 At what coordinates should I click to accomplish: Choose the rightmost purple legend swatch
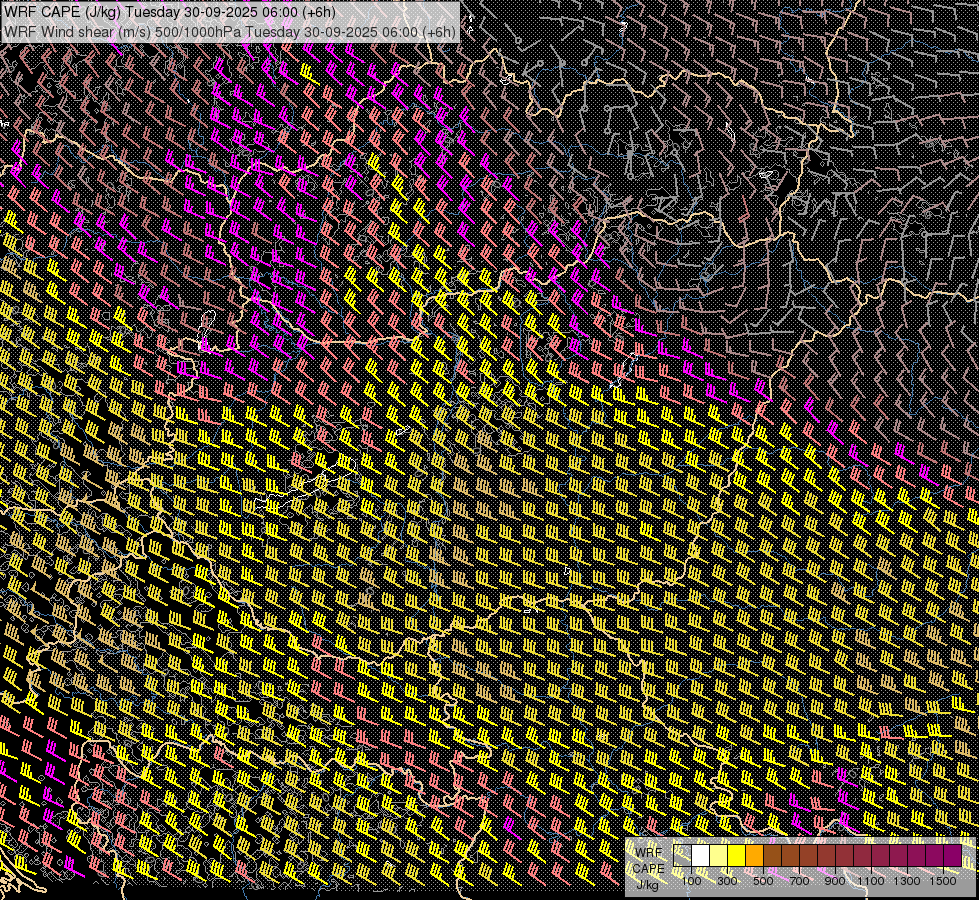click(952, 856)
